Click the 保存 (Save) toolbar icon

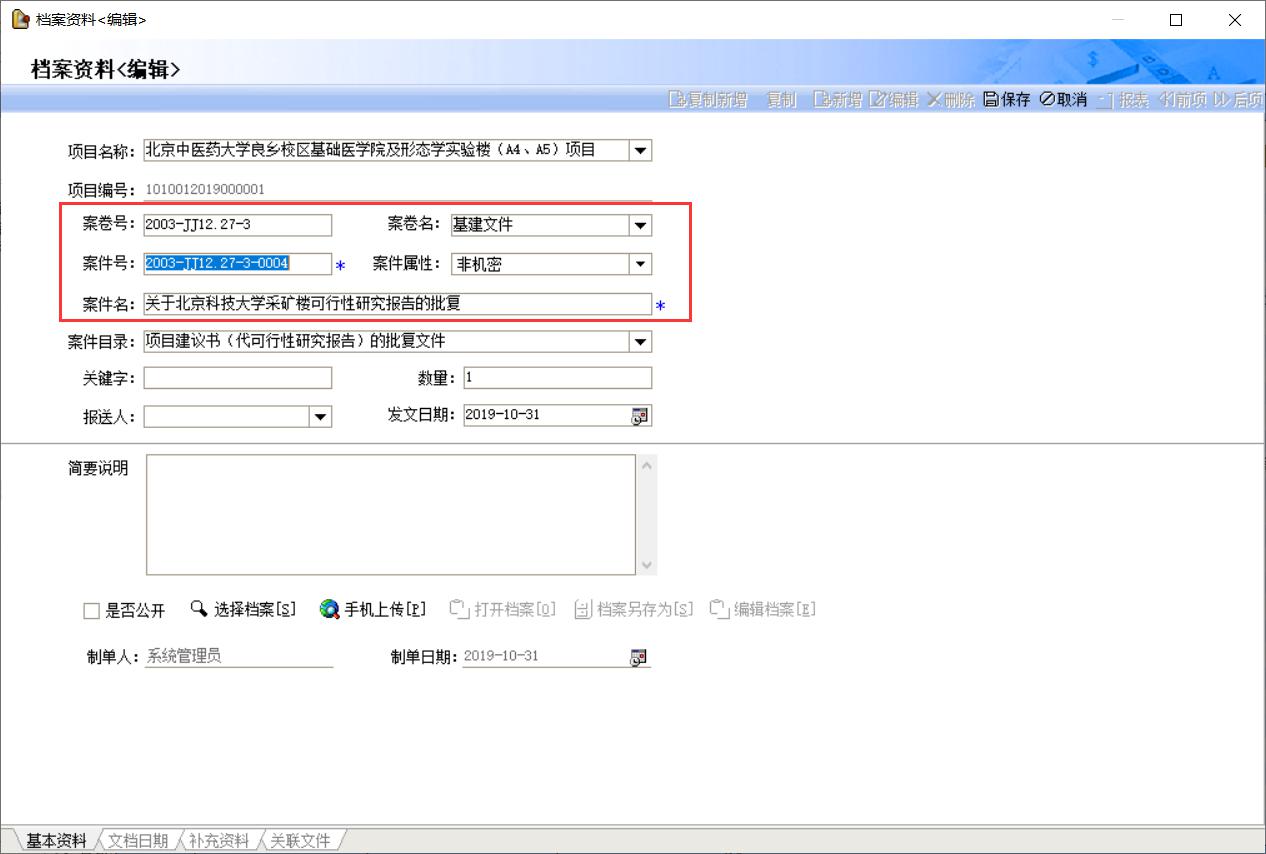pos(991,100)
